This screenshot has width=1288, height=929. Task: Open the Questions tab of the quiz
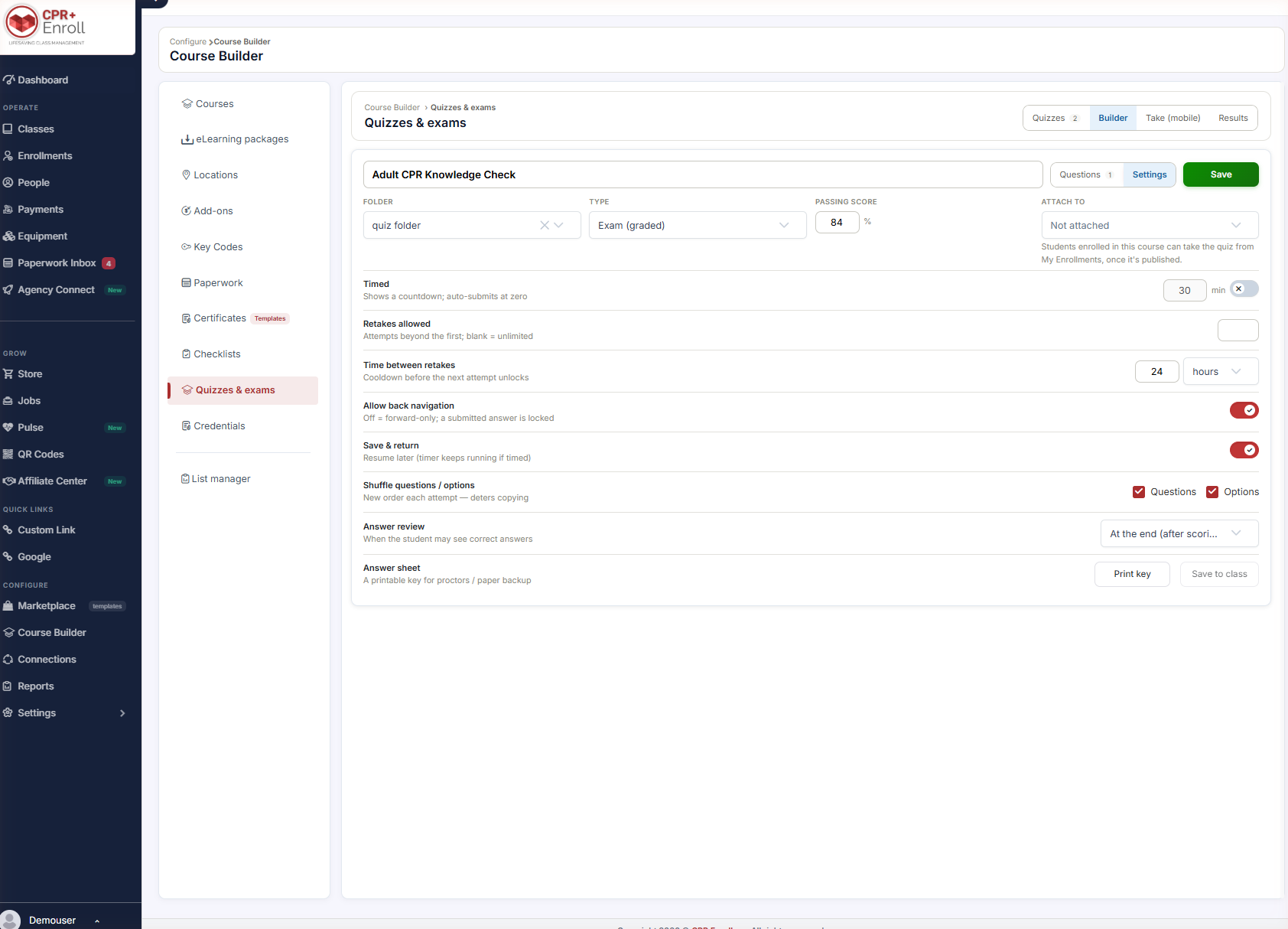pyautogui.click(x=1086, y=174)
